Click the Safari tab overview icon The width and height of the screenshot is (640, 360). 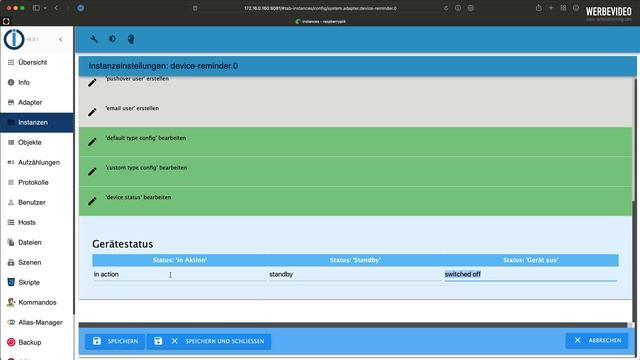[563, 8]
